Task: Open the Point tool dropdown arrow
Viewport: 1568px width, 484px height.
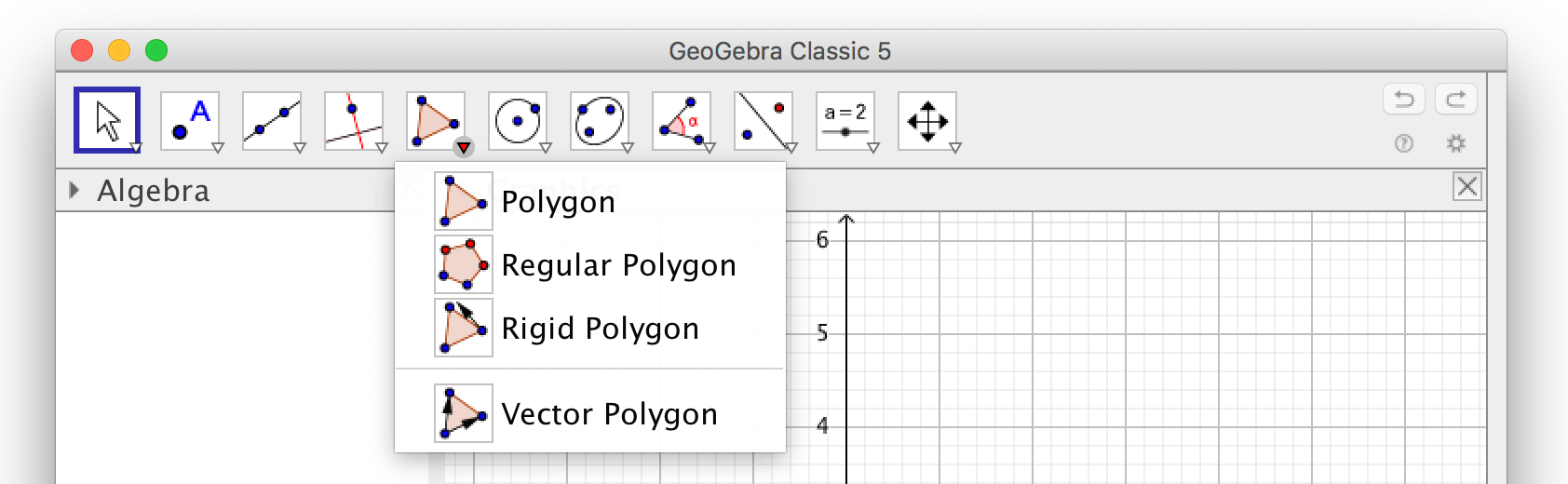Action: (x=218, y=147)
